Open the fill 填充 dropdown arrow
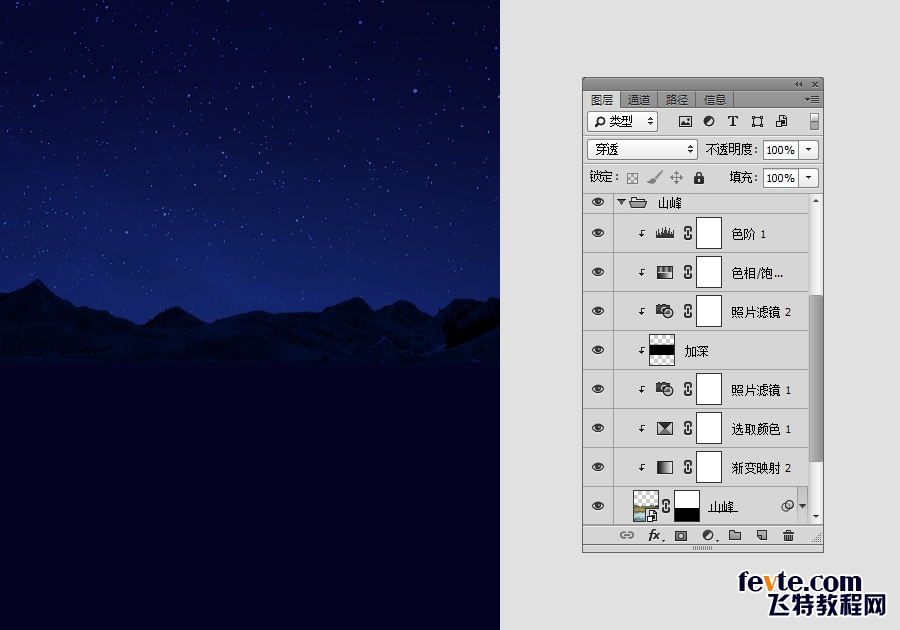 tap(808, 178)
